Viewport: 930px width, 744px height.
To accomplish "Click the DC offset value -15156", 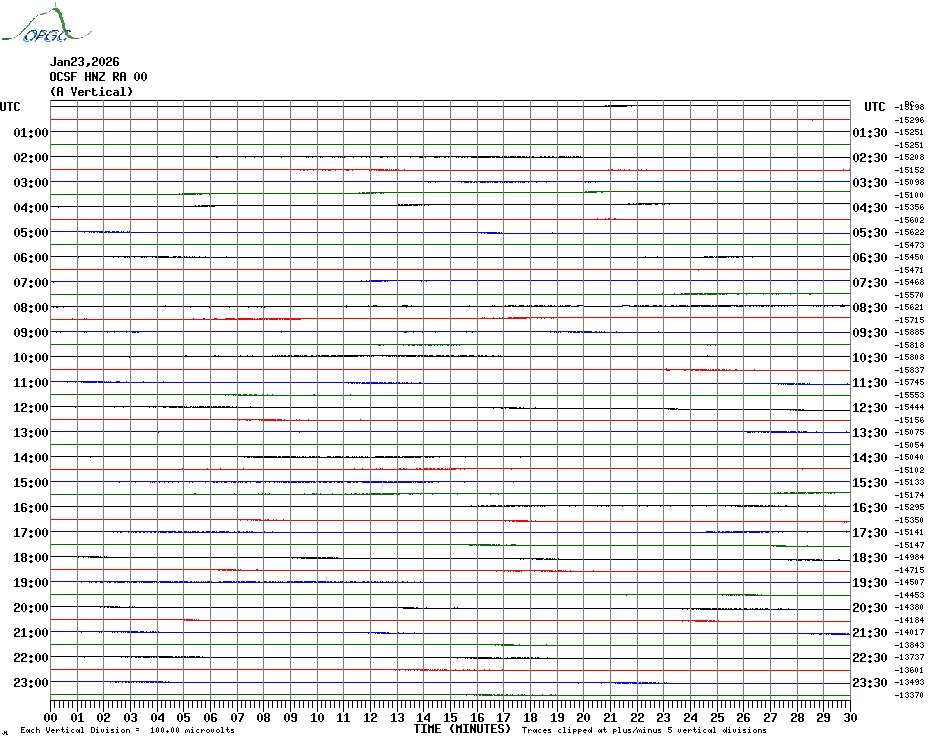I will coord(909,420).
